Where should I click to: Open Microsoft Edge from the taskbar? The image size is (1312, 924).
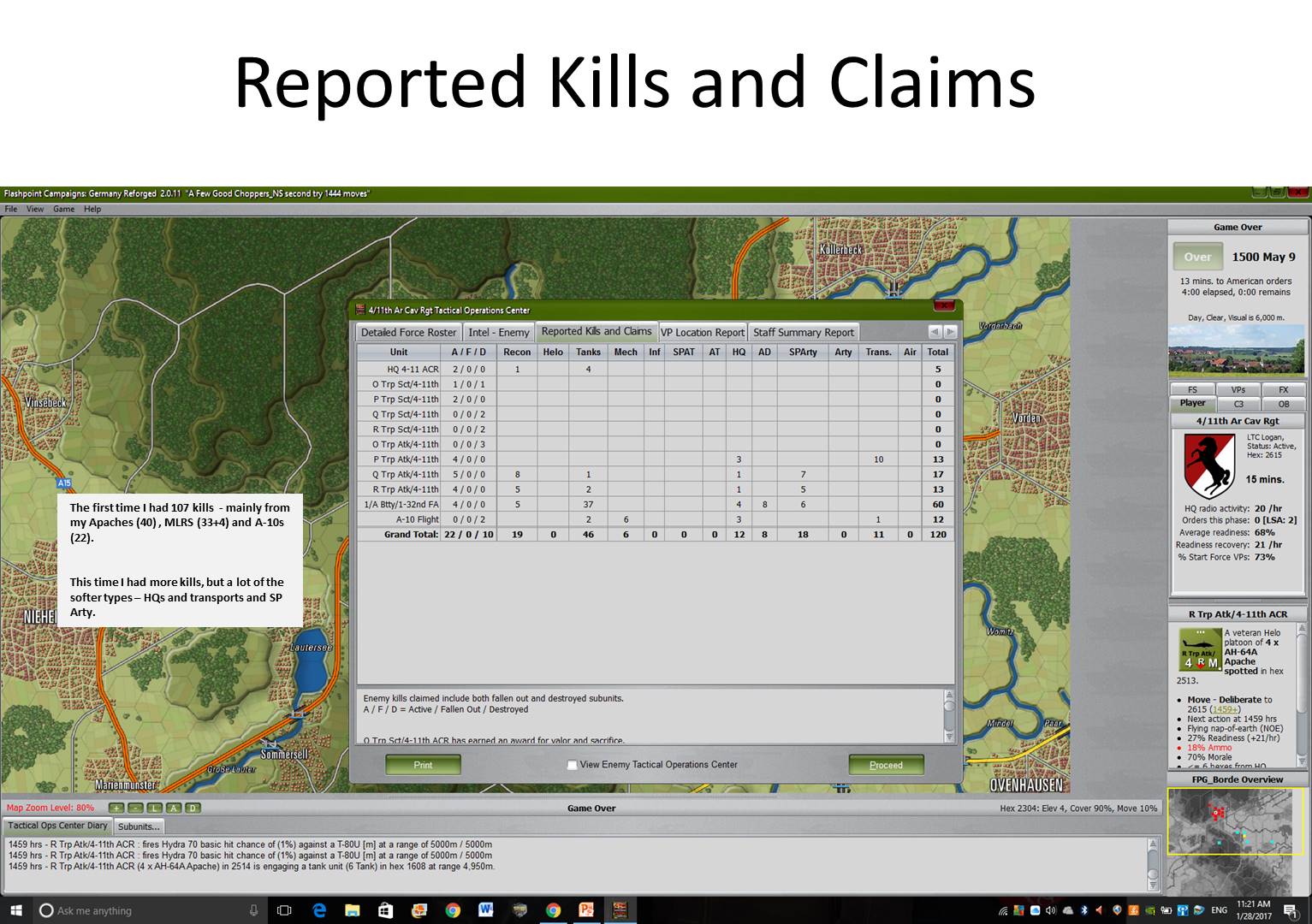pyautogui.click(x=319, y=910)
